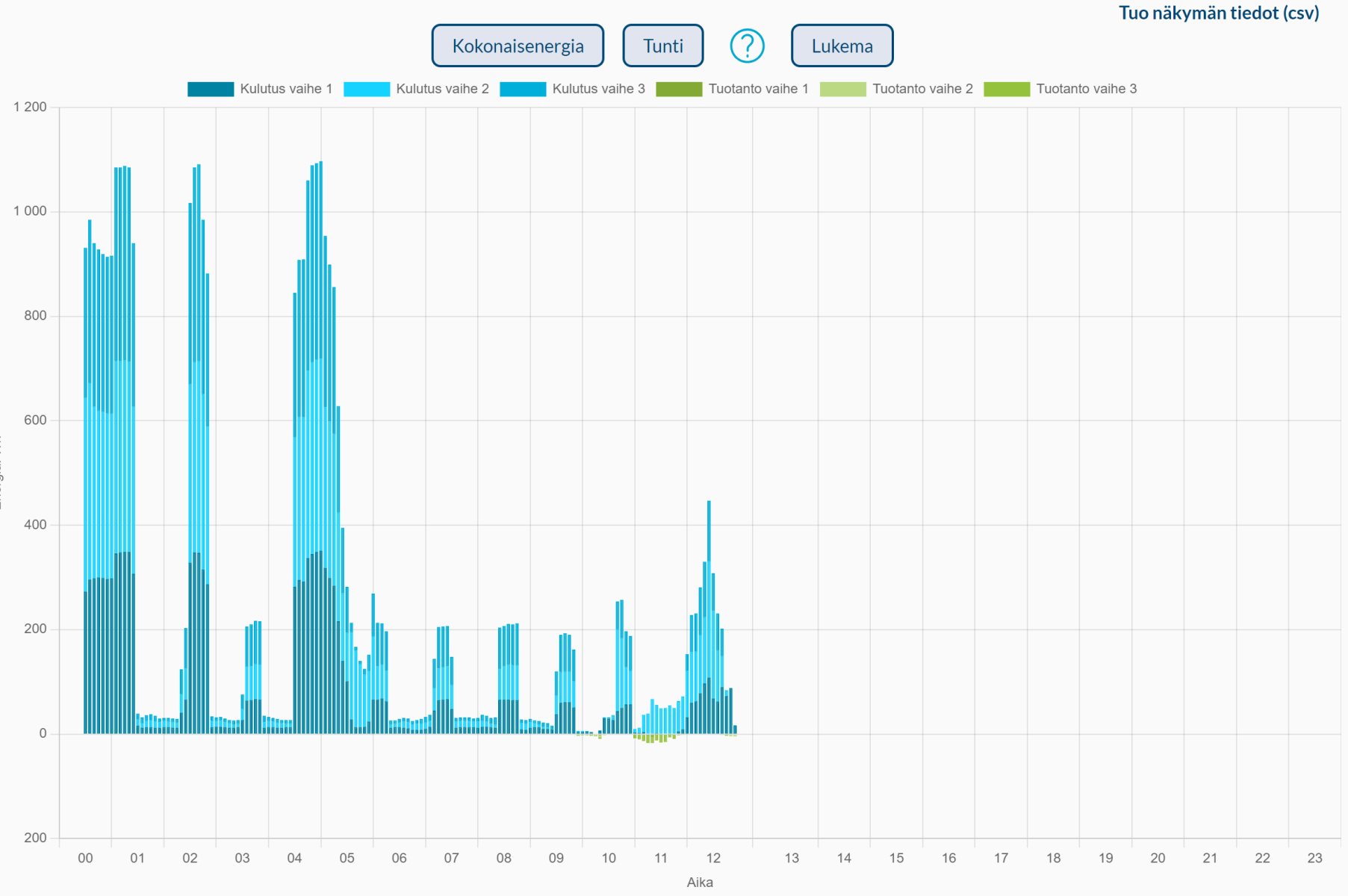The image size is (1348, 896).
Task: Click the green production bars near hour 11
Action: pos(650,738)
